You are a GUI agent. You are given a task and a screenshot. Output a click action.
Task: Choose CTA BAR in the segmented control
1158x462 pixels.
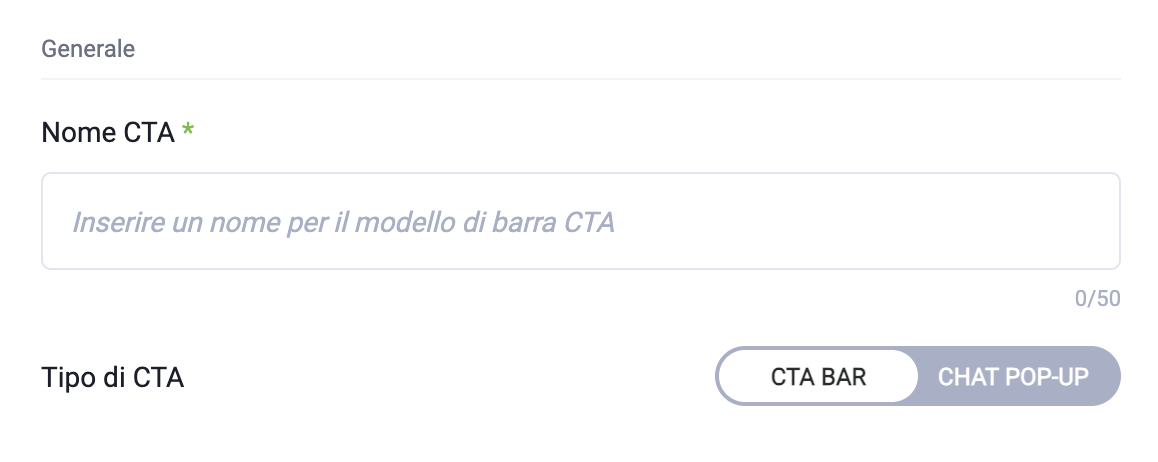click(x=817, y=377)
